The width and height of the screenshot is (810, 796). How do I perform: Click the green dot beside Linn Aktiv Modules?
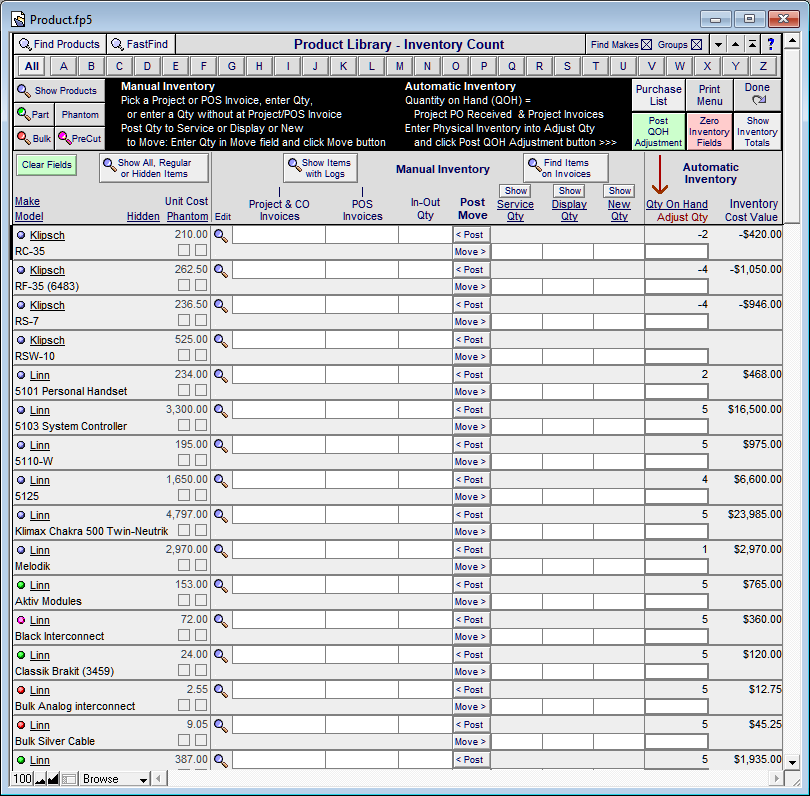(21, 585)
